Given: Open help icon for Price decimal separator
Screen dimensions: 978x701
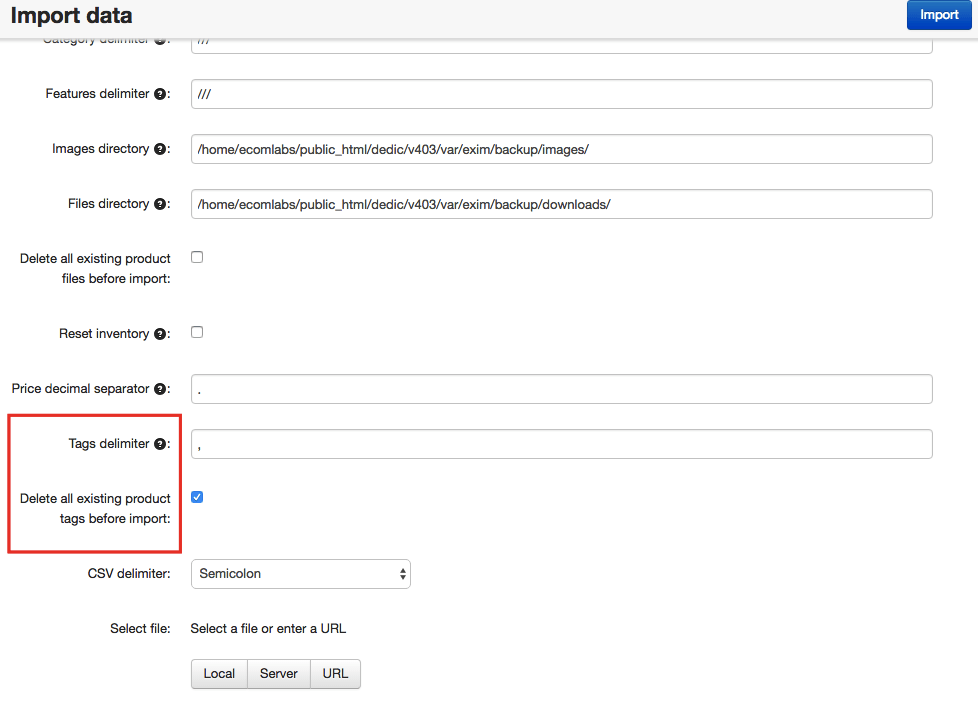Looking at the screenshot, I should coord(160,389).
